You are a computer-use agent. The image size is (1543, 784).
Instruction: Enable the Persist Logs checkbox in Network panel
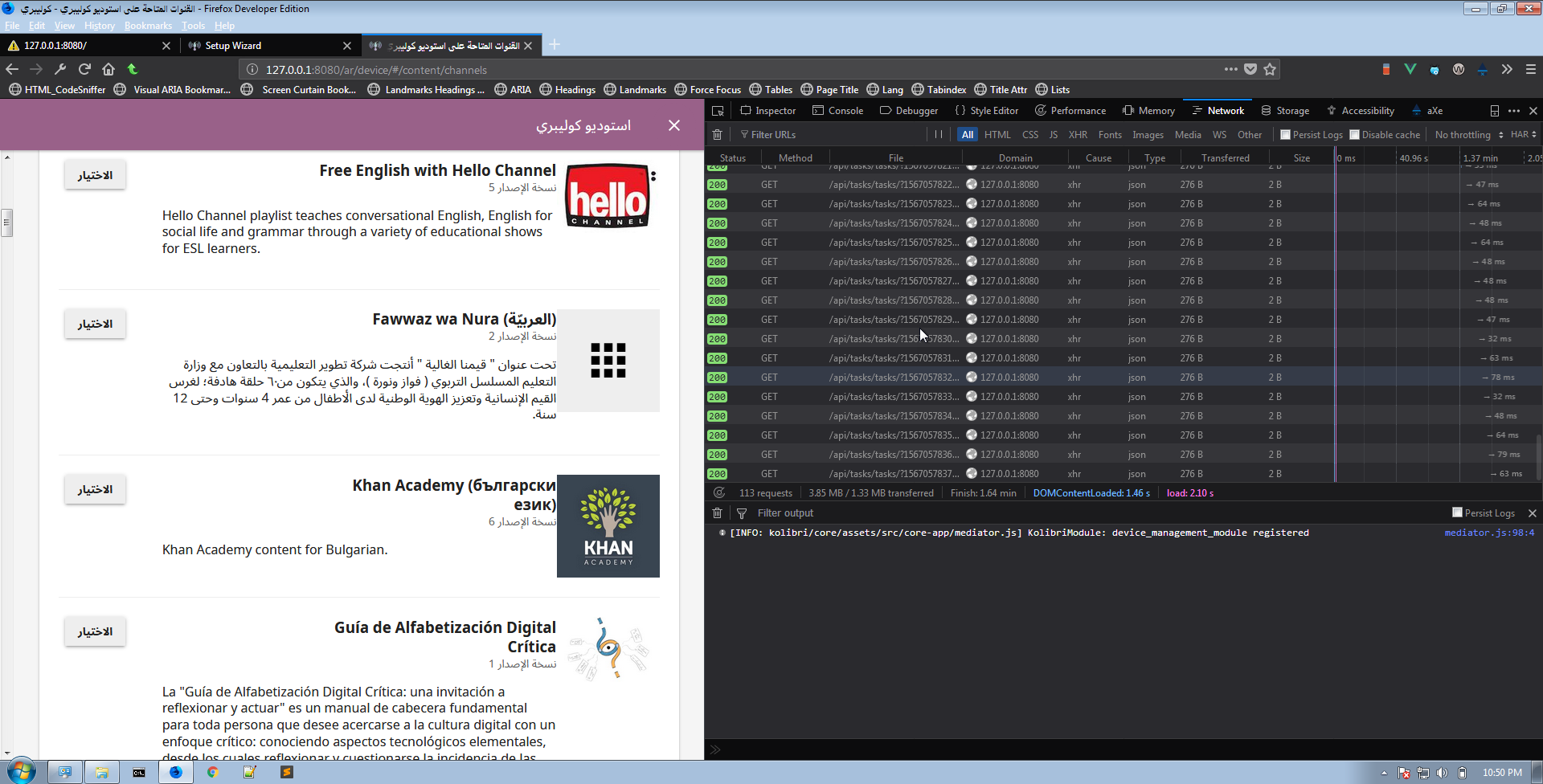pyautogui.click(x=1286, y=134)
